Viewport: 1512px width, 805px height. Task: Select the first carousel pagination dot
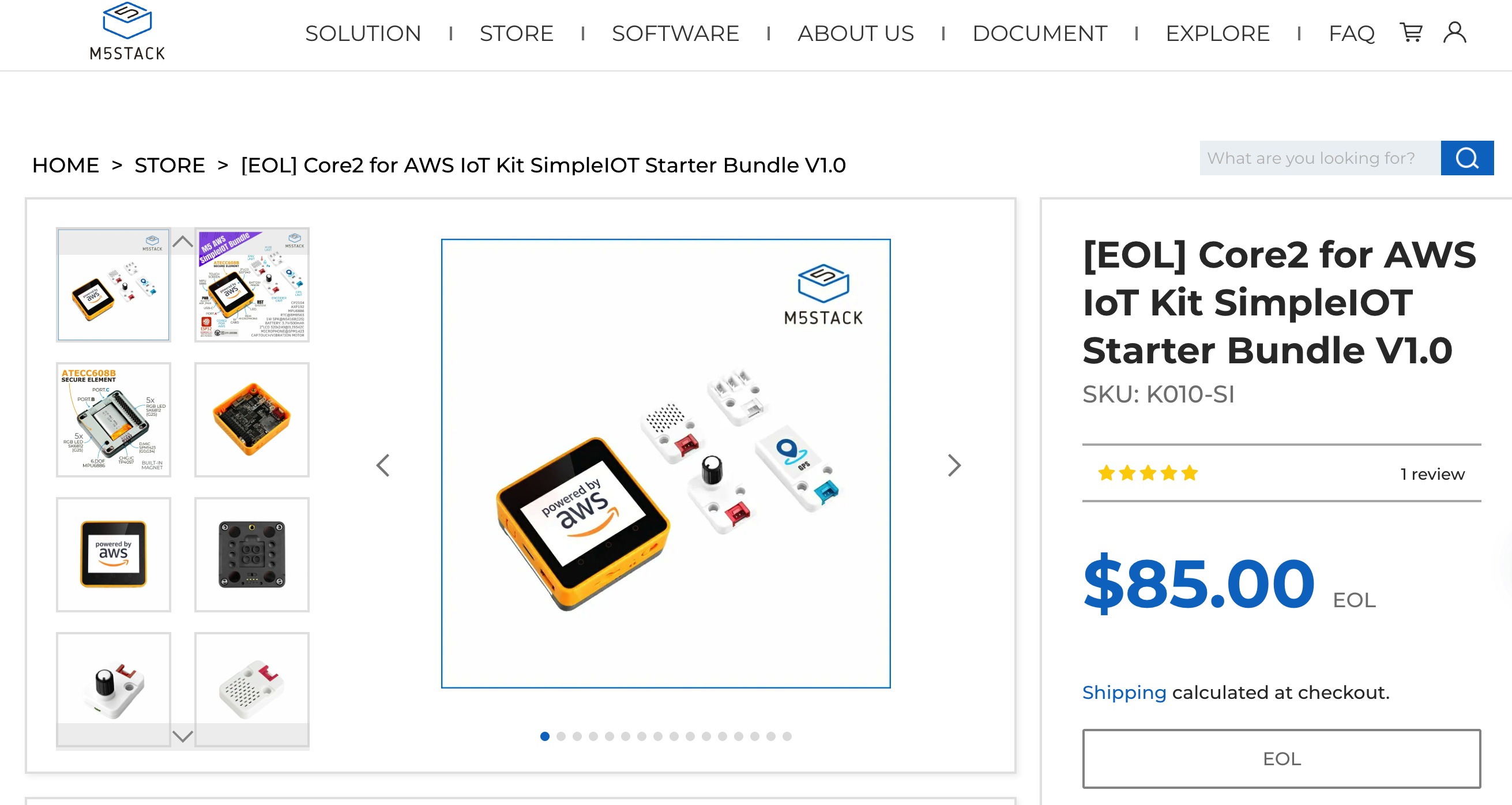(545, 736)
